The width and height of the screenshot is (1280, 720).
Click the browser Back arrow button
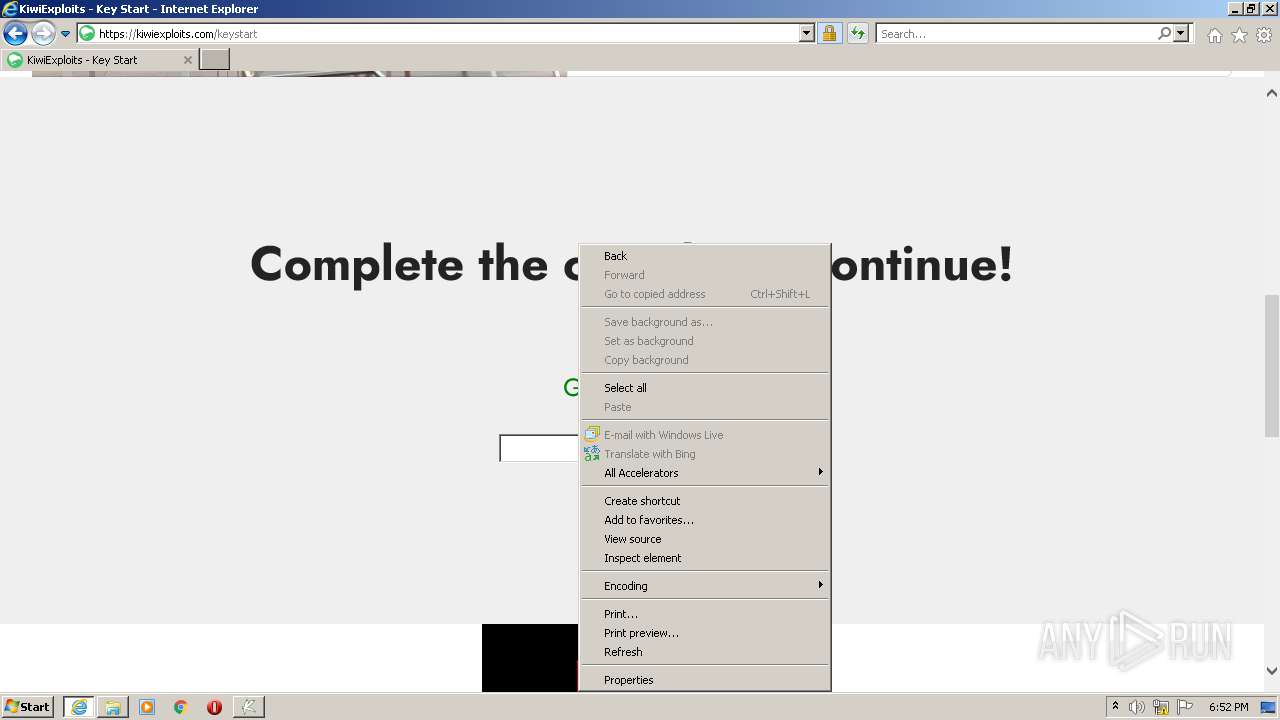tap(15, 34)
